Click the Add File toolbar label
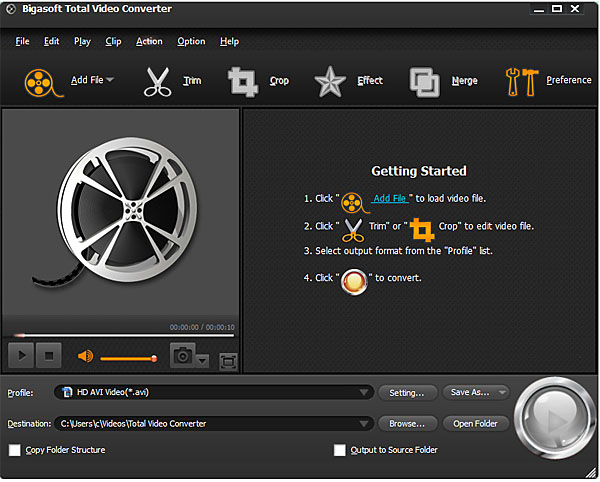The height and width of the screenshot is (482, 600). click(87, 80)
